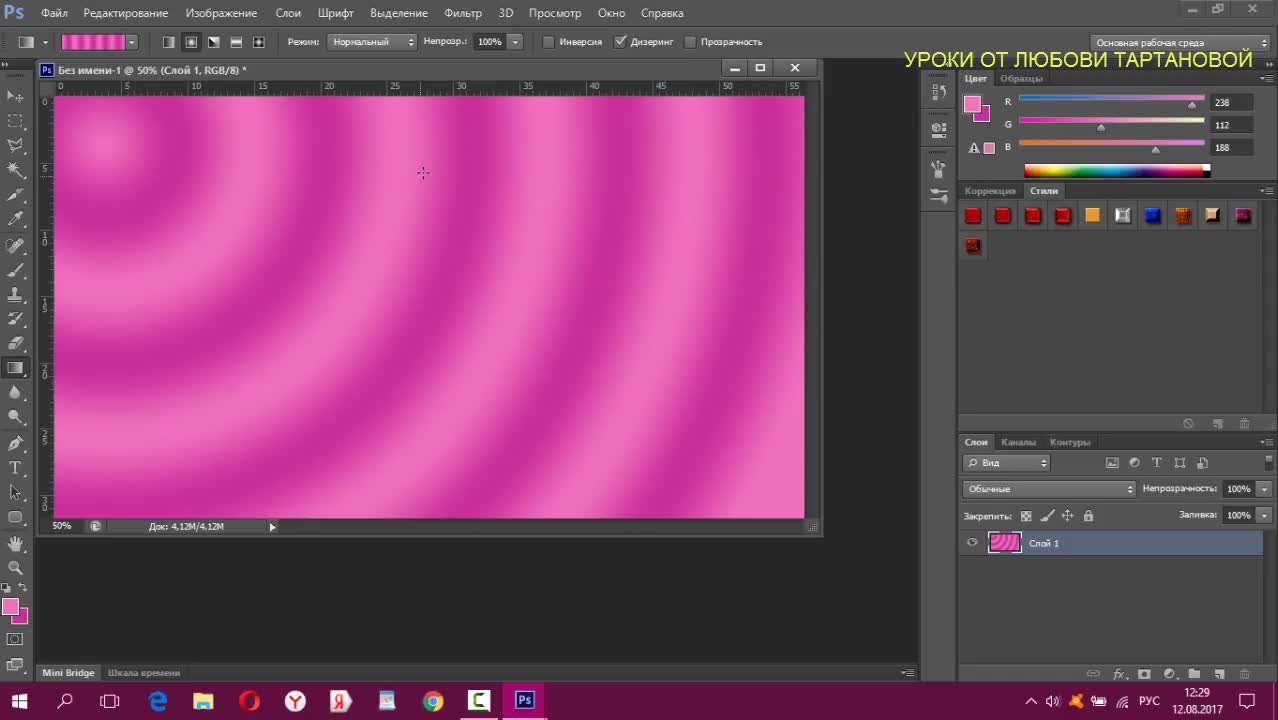The height and width of the screenshot is (720, 1278).
Task: Select the Clone Stamp tool
Action: point(15,295)
